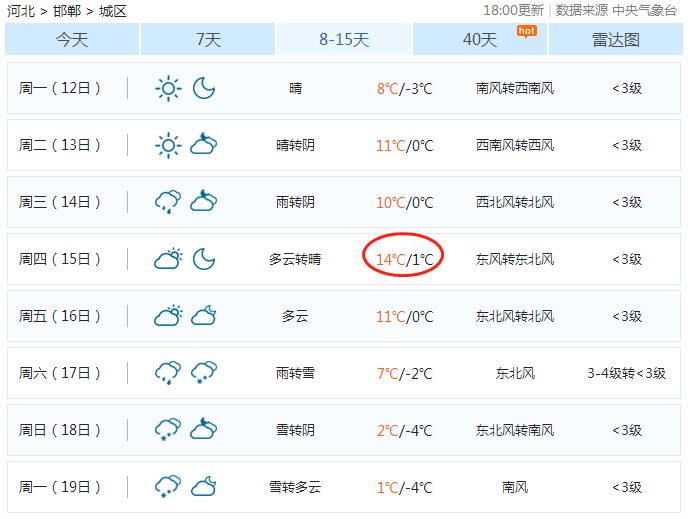Select the 8-15天 tab
Screen dimensions: 690x519
(x=344, y=40)
